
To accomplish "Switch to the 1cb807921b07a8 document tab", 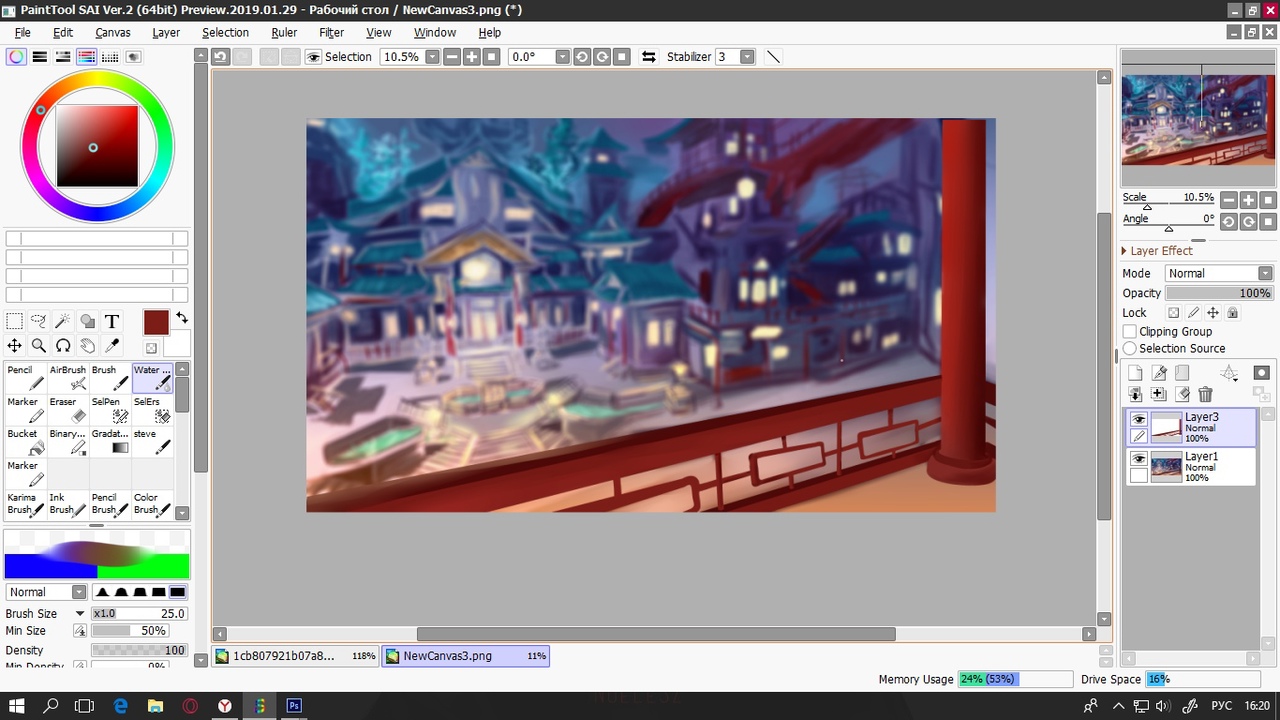I will pos(296,656).
